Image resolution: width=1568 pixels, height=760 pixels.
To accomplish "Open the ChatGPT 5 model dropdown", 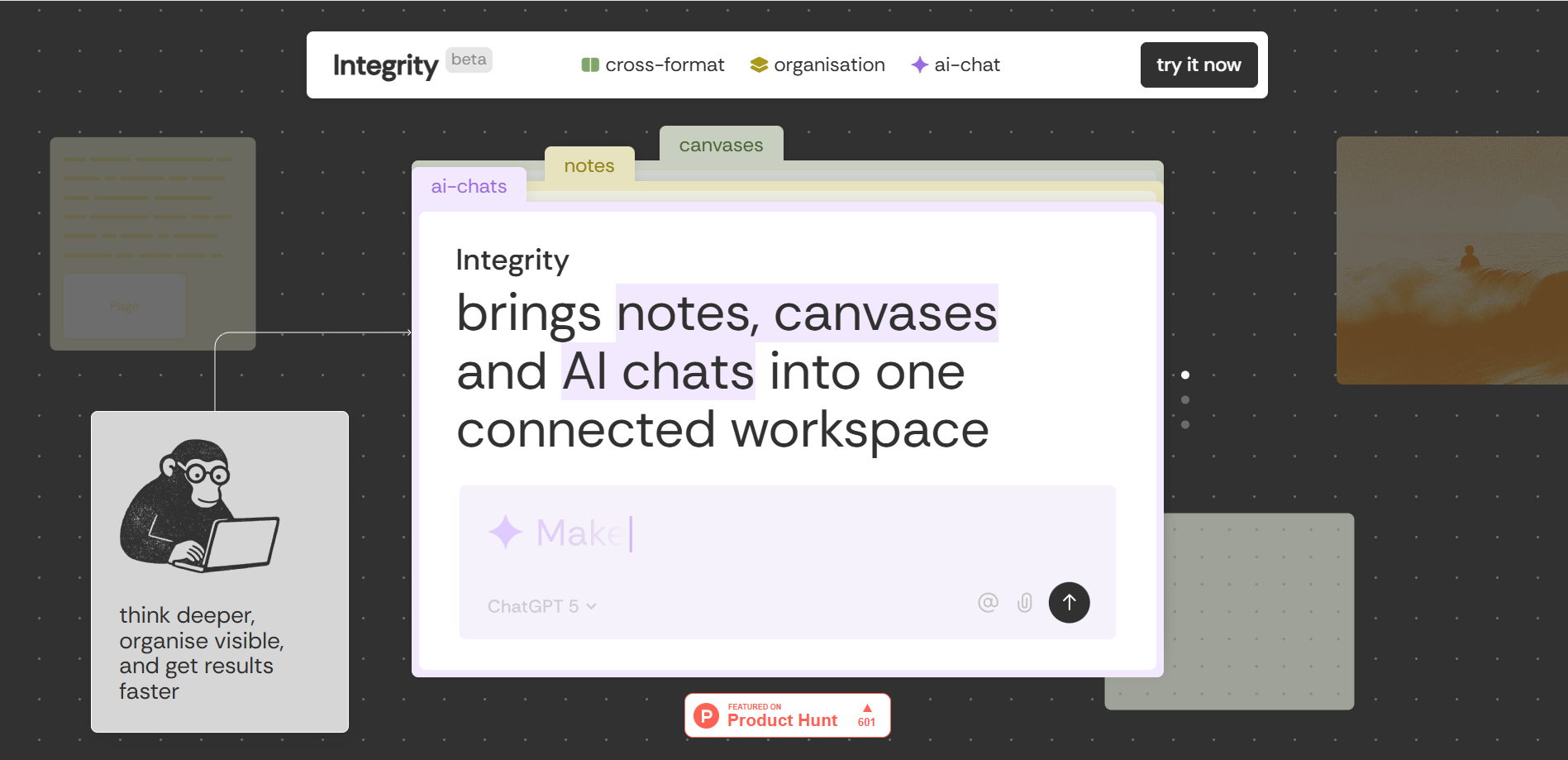I will click(x=541, y=605).
